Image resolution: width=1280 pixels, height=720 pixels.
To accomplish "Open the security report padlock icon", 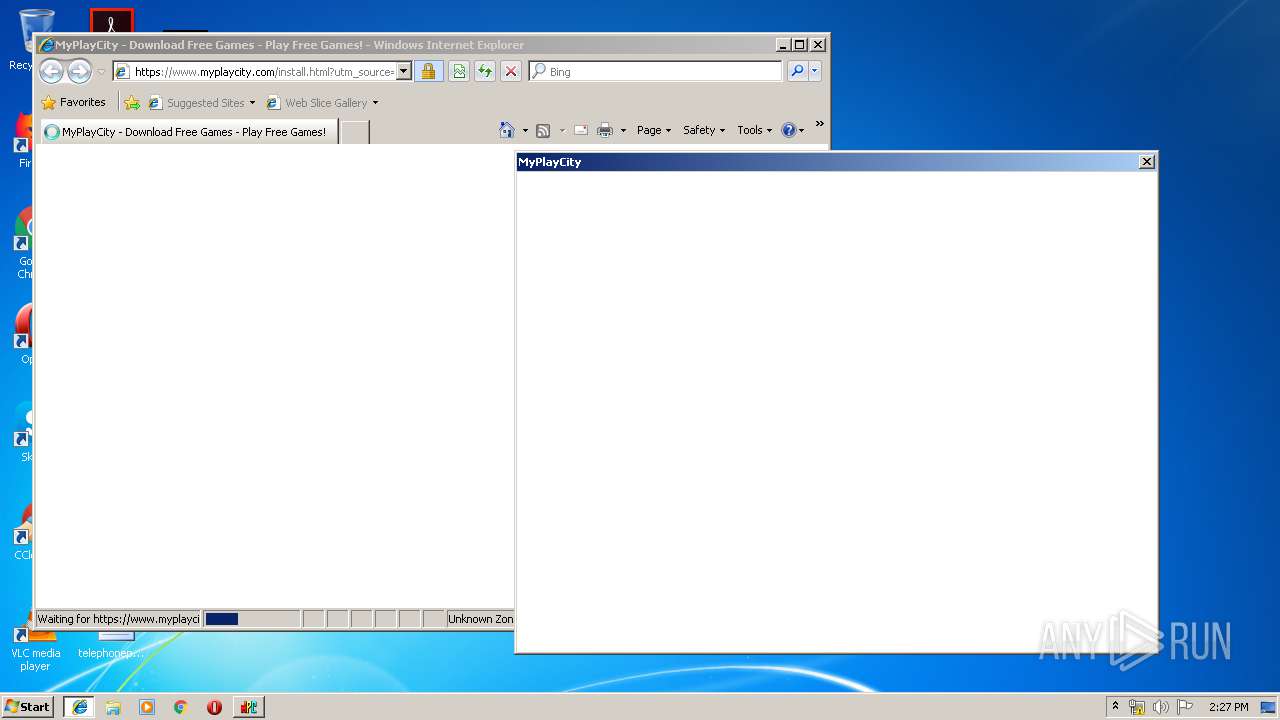I will 428,71.
